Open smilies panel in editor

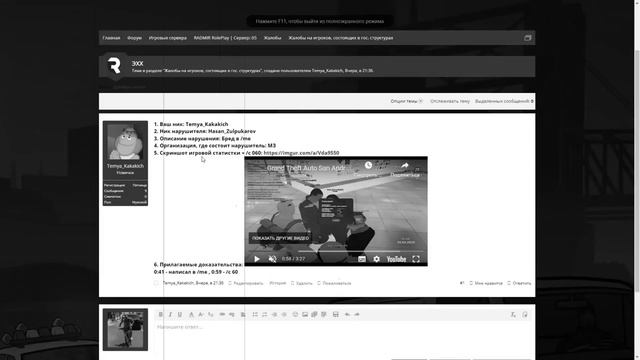coord(295,314)
